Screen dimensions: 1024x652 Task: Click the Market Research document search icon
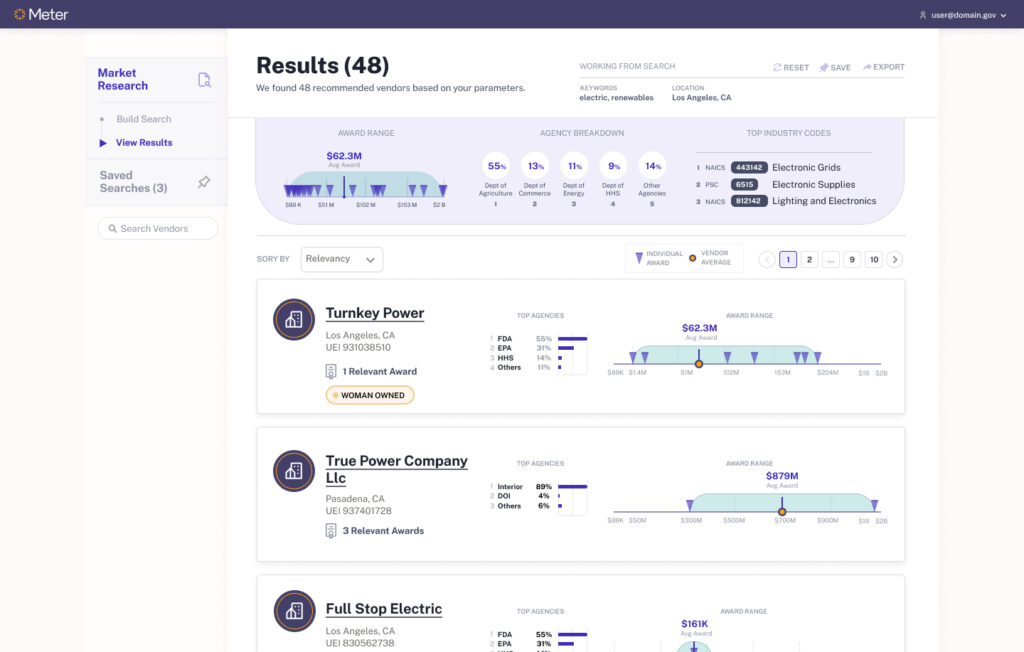click(204, 80)
